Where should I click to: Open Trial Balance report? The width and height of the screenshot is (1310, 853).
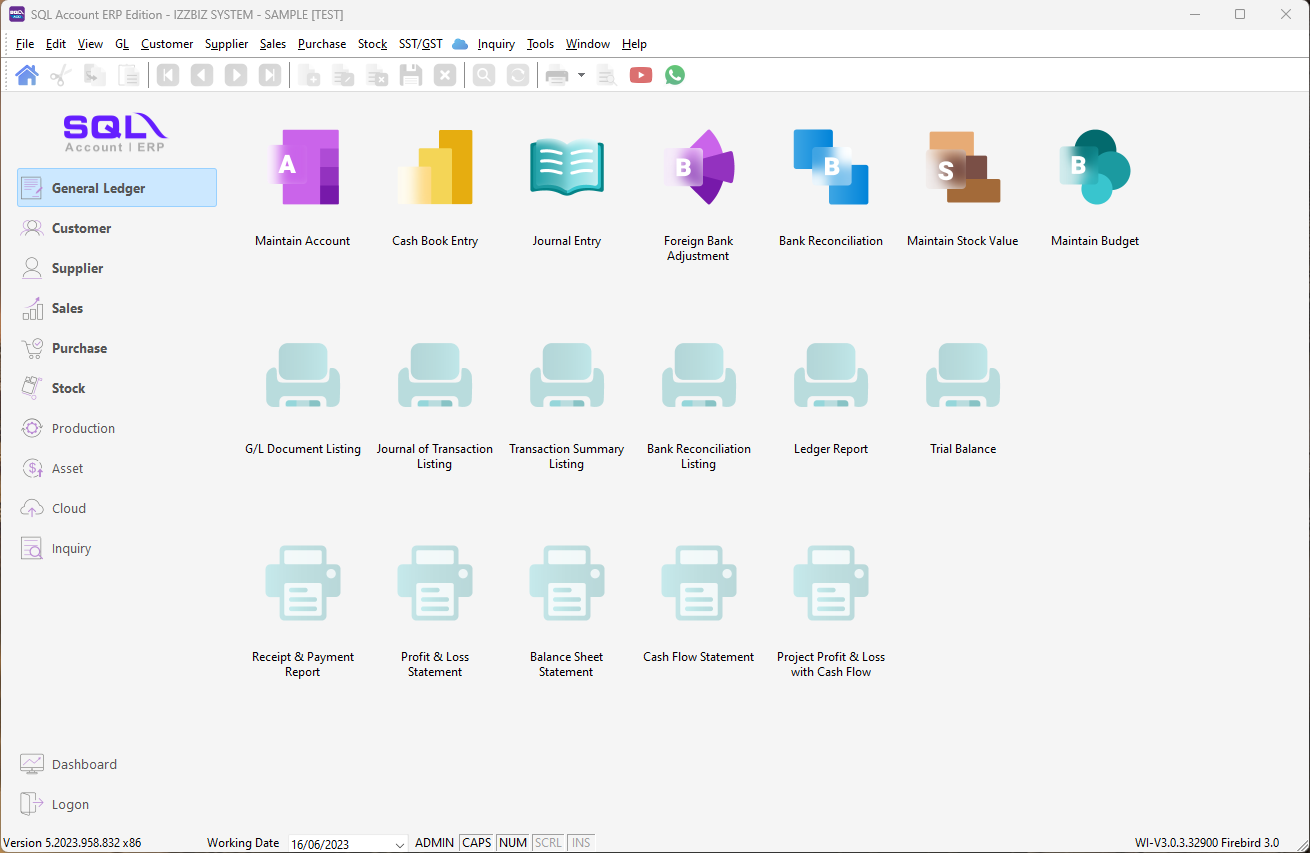click(x=963, y=398)
